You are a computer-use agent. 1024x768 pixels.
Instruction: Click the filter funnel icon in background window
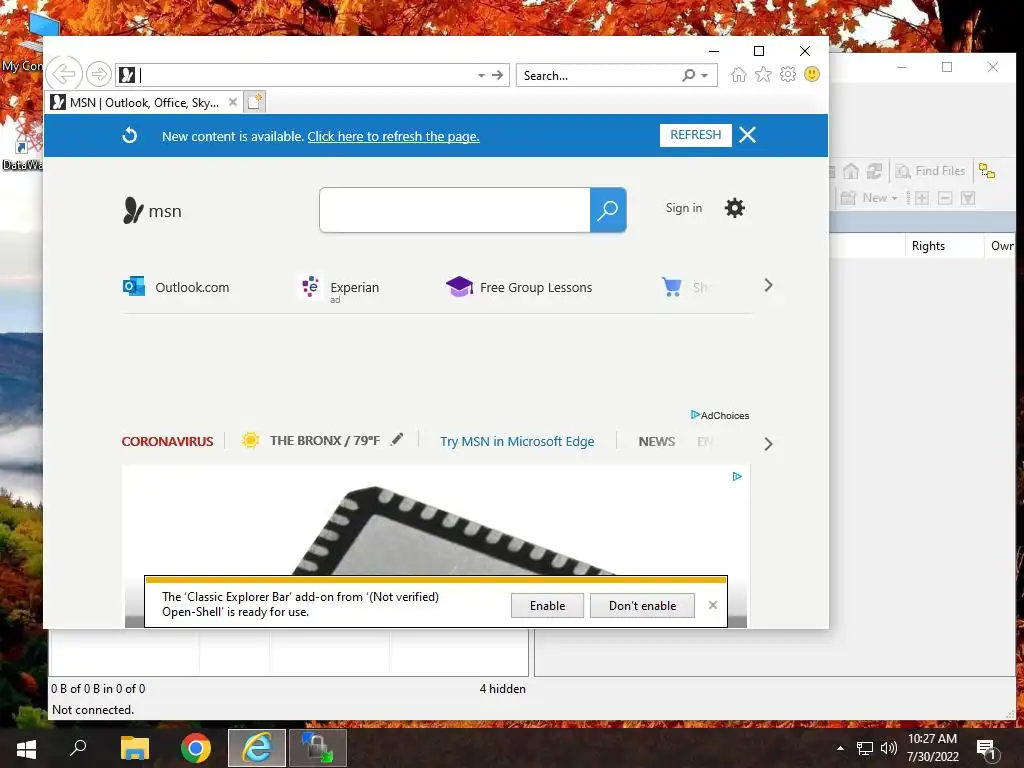[968, 198]
